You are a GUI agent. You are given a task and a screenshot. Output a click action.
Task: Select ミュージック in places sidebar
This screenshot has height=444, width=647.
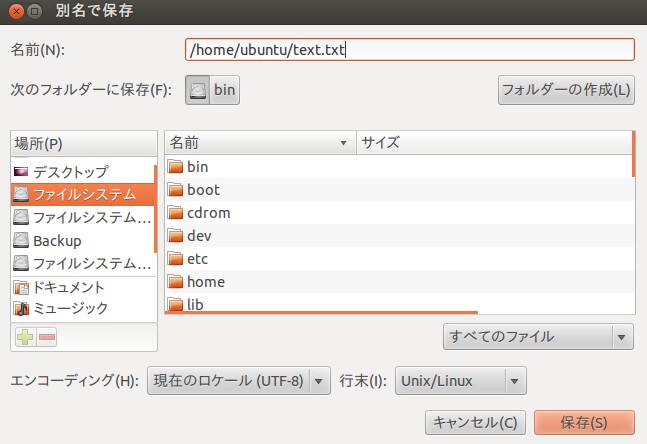(70, 308)
